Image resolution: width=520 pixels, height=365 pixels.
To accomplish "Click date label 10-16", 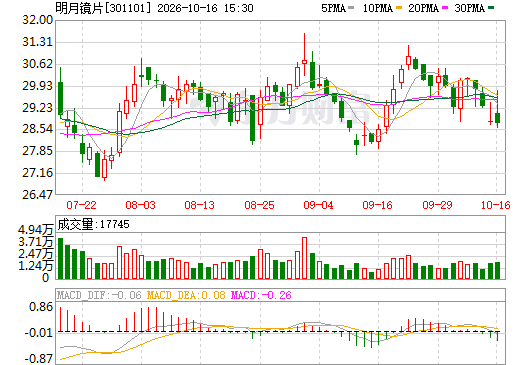I will [x=496, y=205].
